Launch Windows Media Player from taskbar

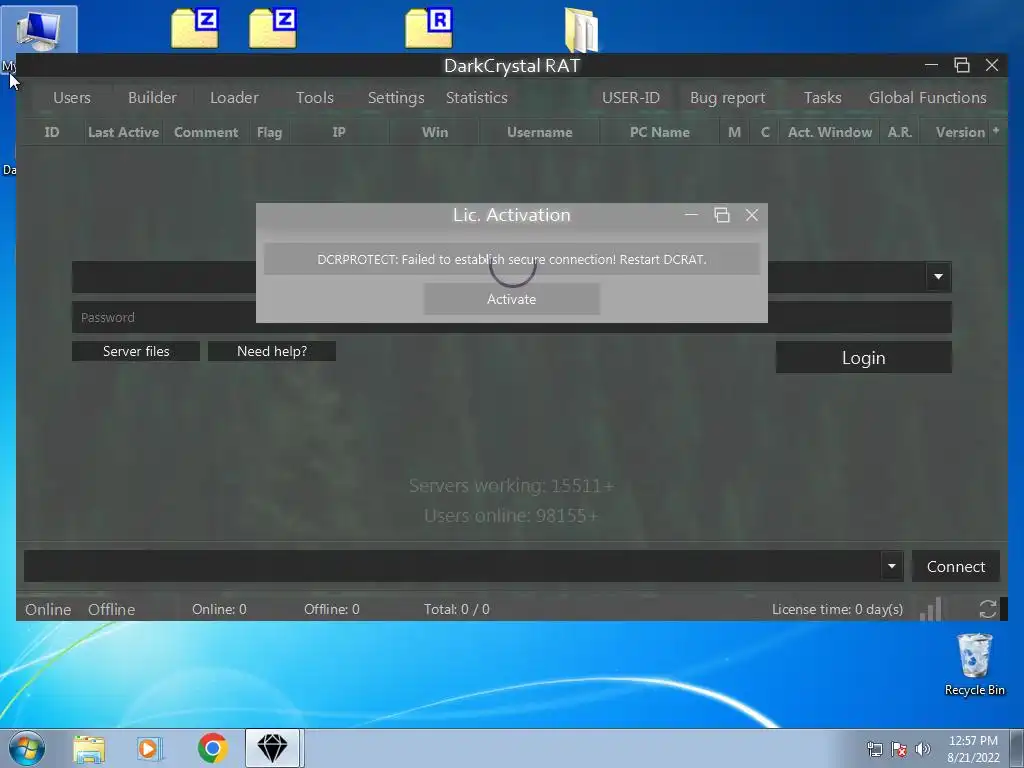tap(149, 748)
